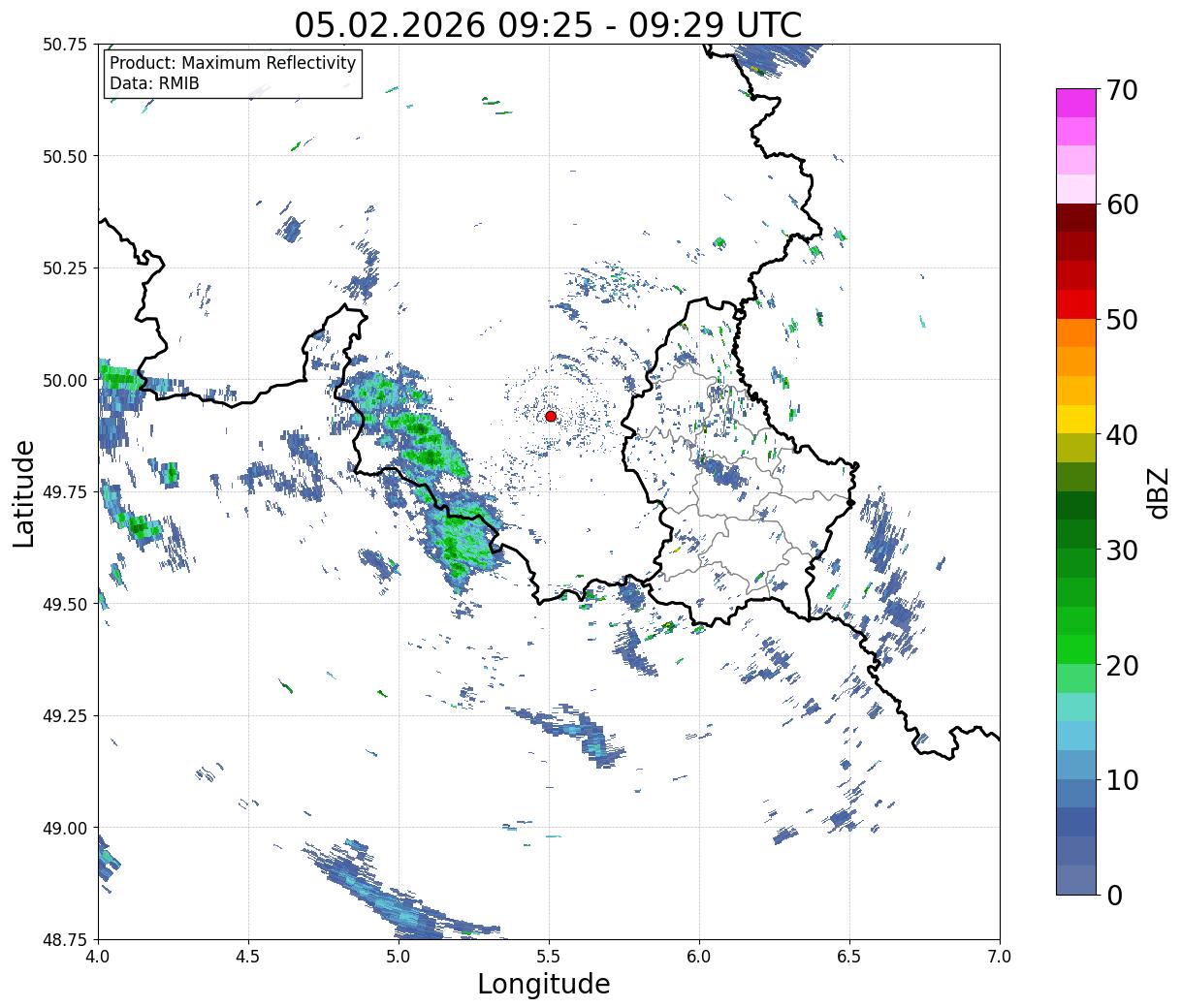Click the dBZ colorbar label

pyautogui.click(x=1158, y=491)
